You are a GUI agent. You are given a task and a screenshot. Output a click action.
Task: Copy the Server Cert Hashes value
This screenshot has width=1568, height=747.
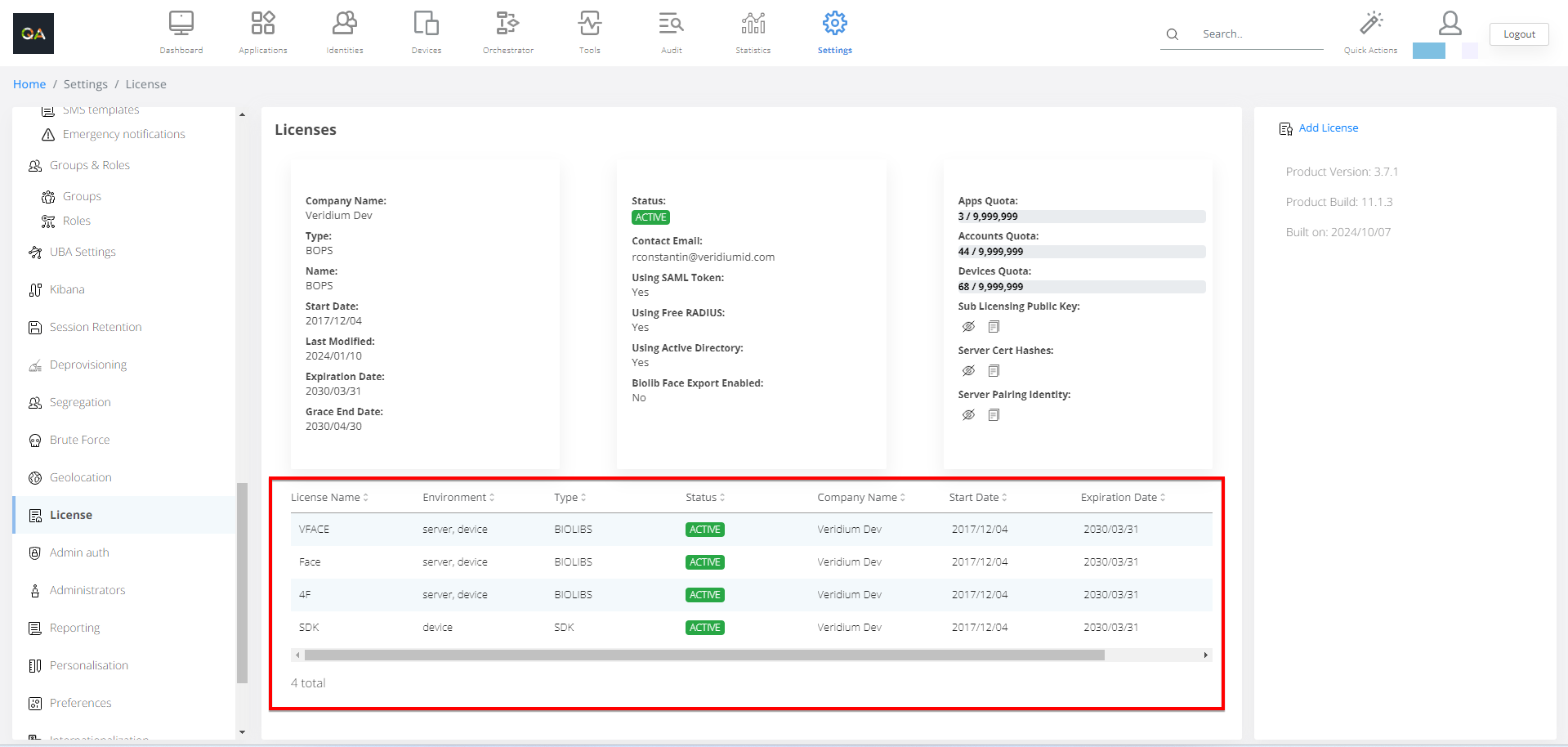coord(994,371)
